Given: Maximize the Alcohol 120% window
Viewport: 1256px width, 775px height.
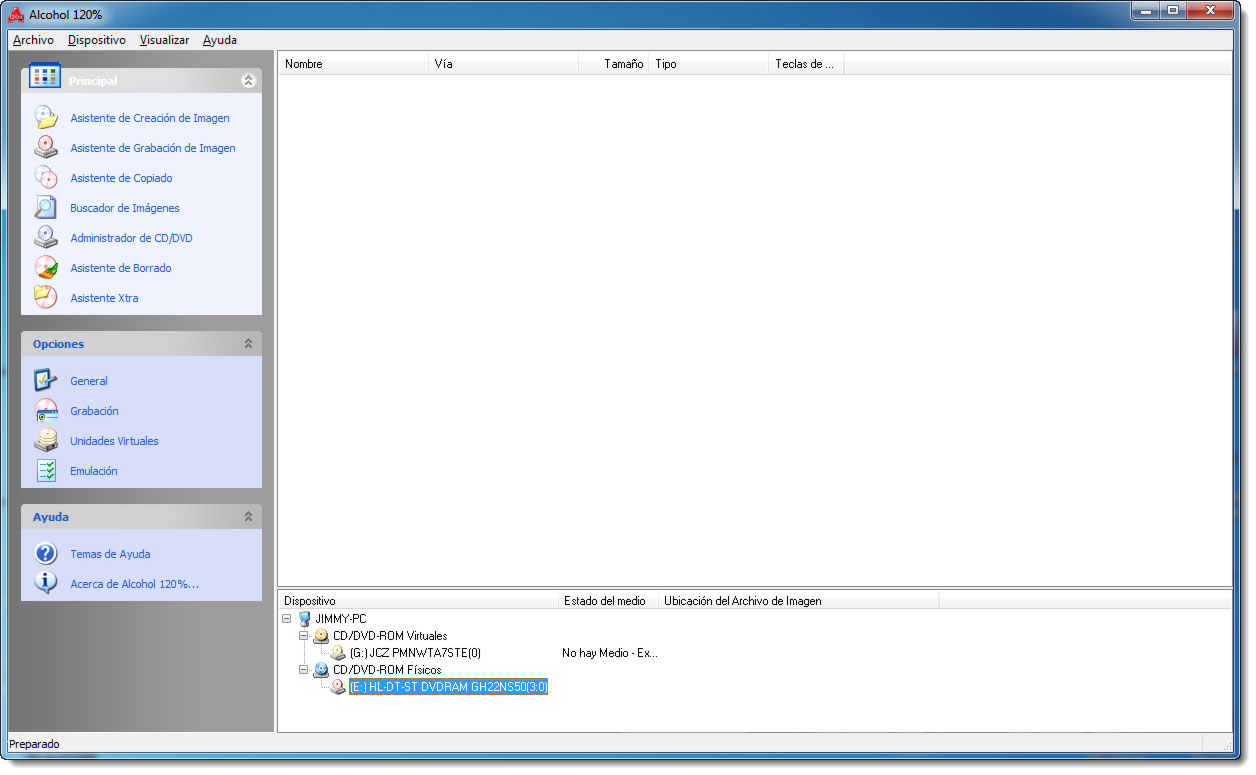Looking at the screenshot, I should (1173, 10).
